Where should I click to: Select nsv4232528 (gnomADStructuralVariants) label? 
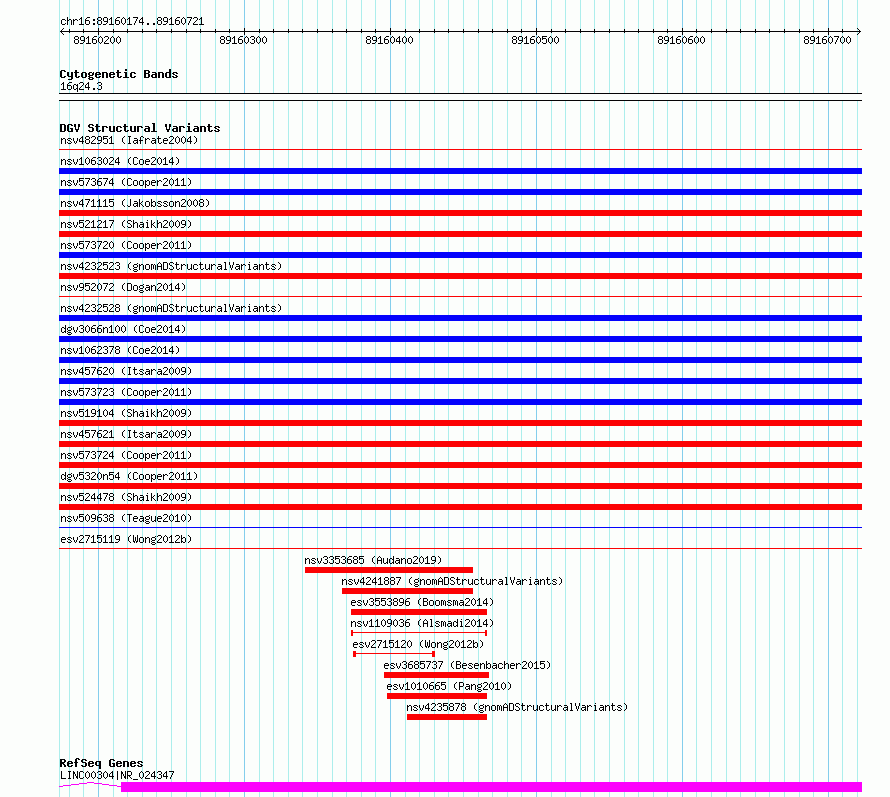(x=171, y=308)
